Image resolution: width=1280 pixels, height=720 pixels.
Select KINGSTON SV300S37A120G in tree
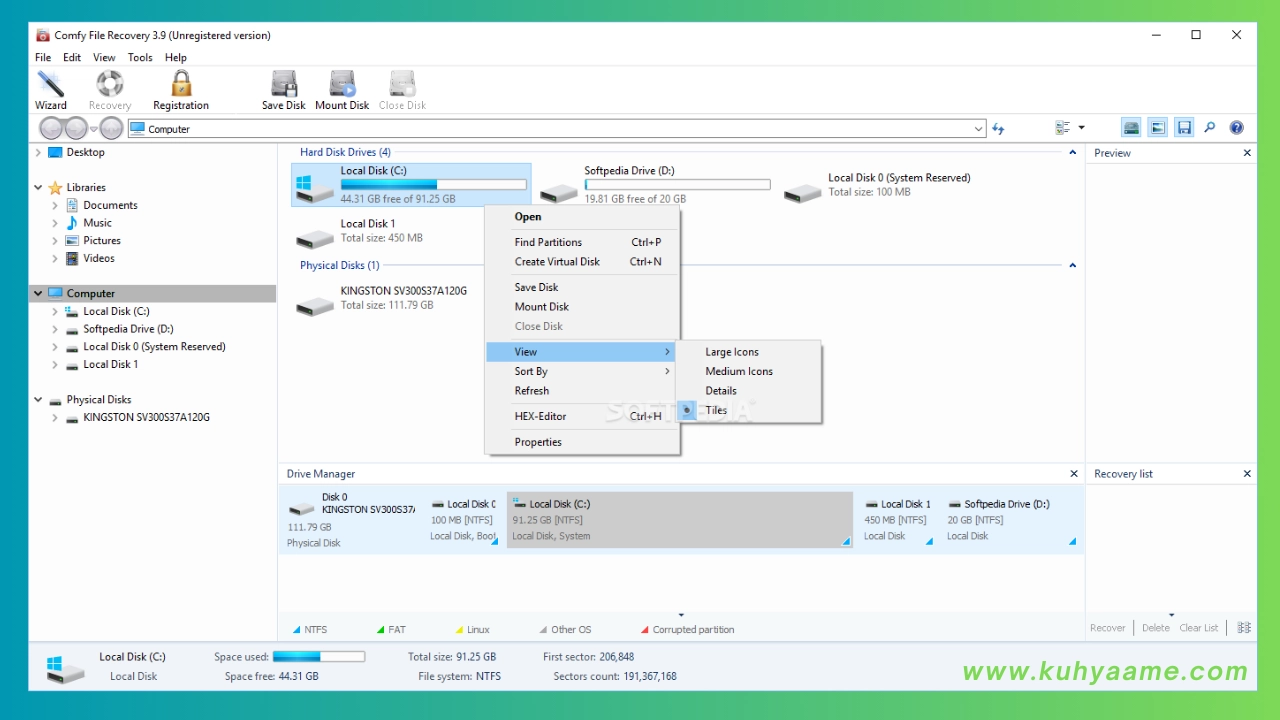coord(146,418)
